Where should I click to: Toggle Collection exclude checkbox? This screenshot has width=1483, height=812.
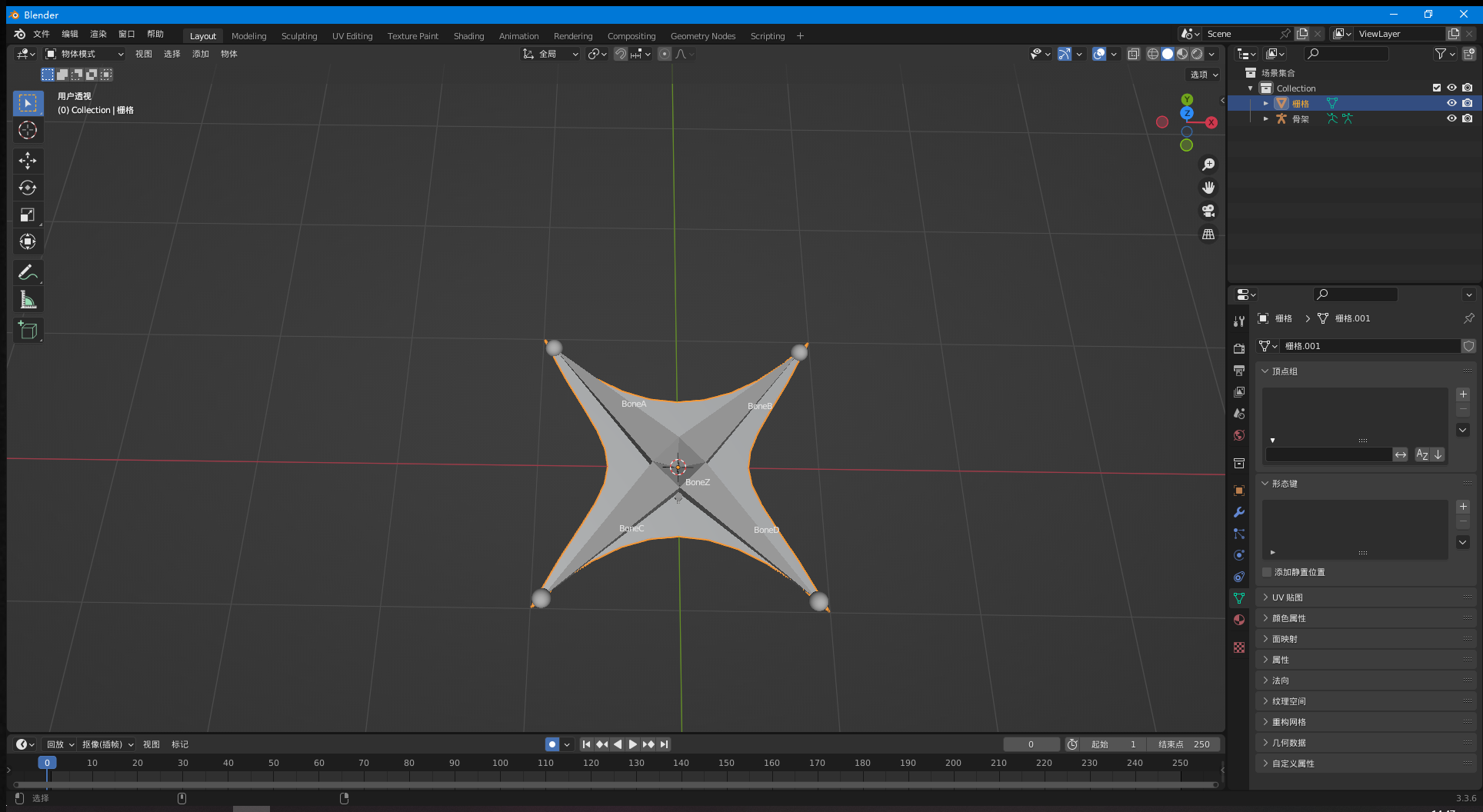pyautogui.click(x=1436, y=88)
